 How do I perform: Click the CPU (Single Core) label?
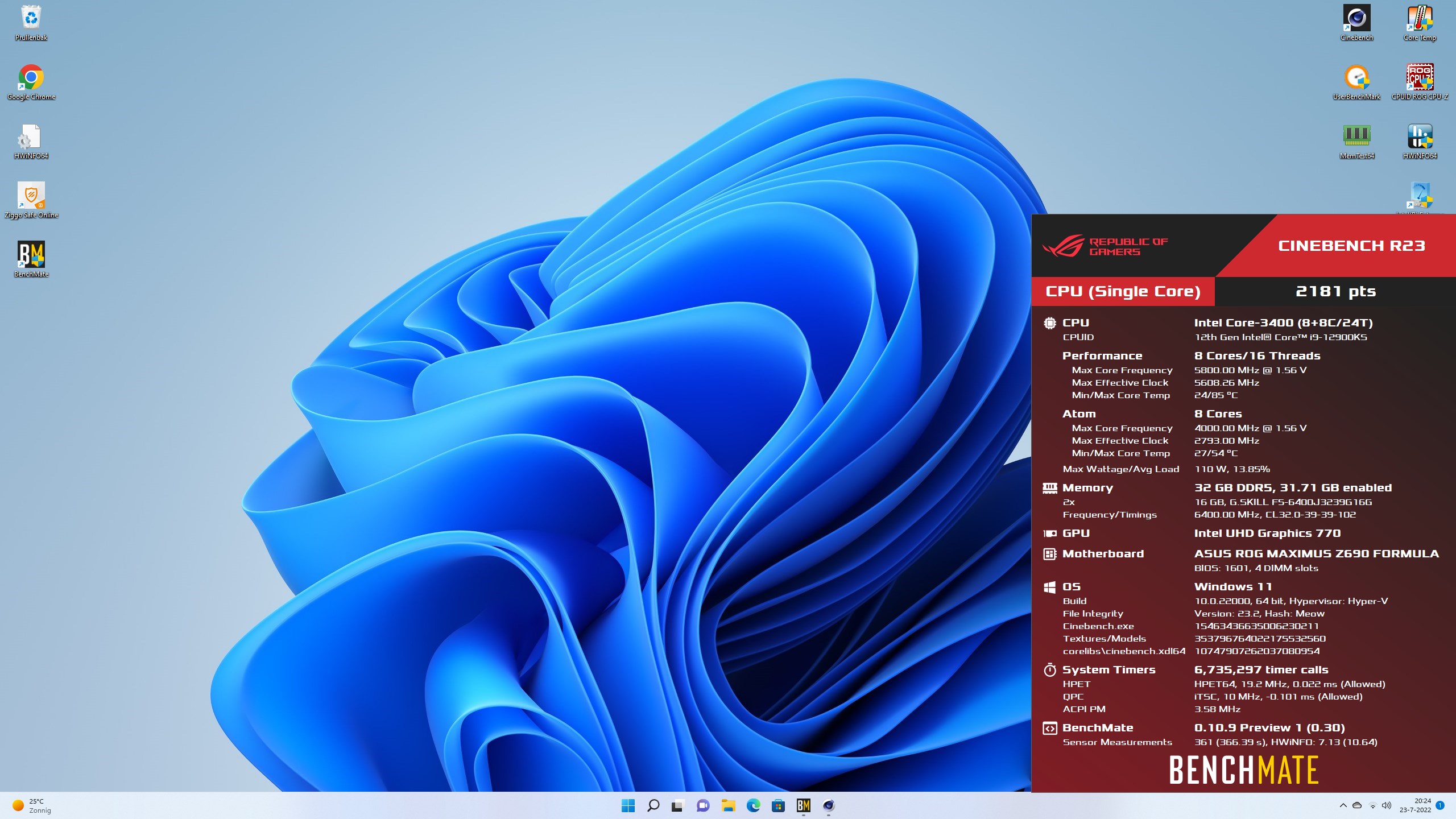(1123, 291)
